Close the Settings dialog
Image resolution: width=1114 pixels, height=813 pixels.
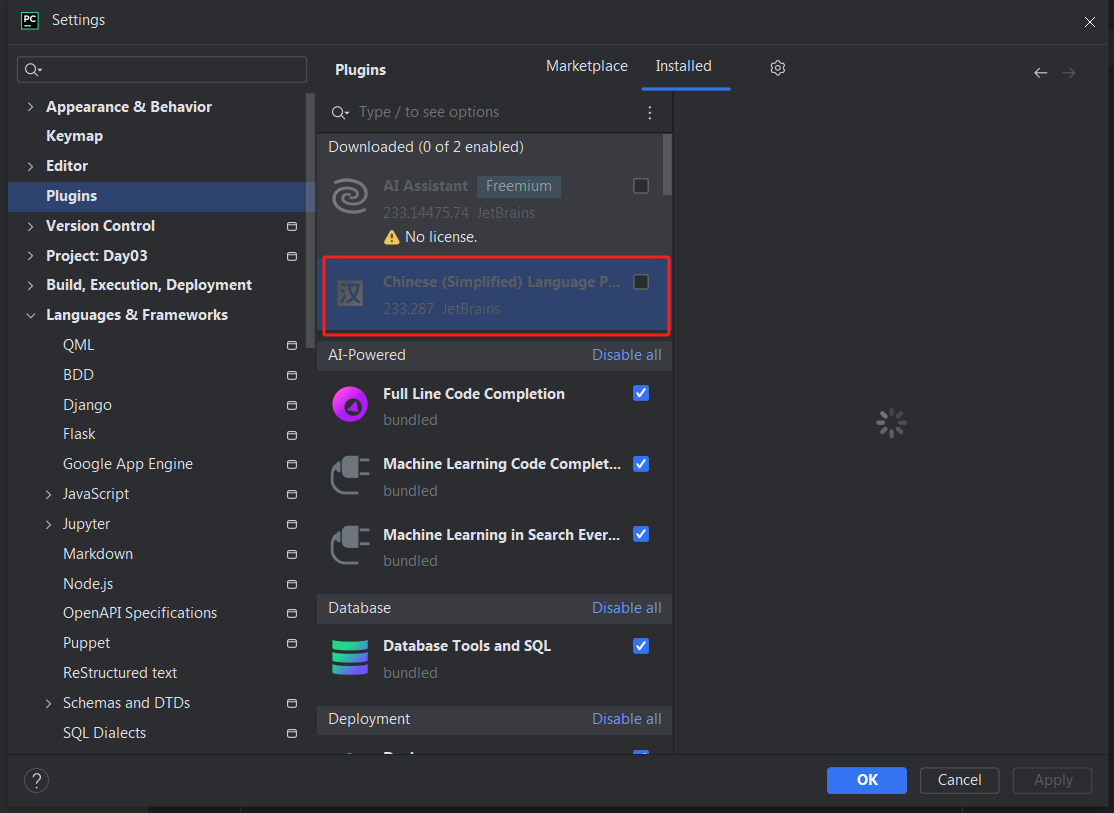[x=1089, y=22]
